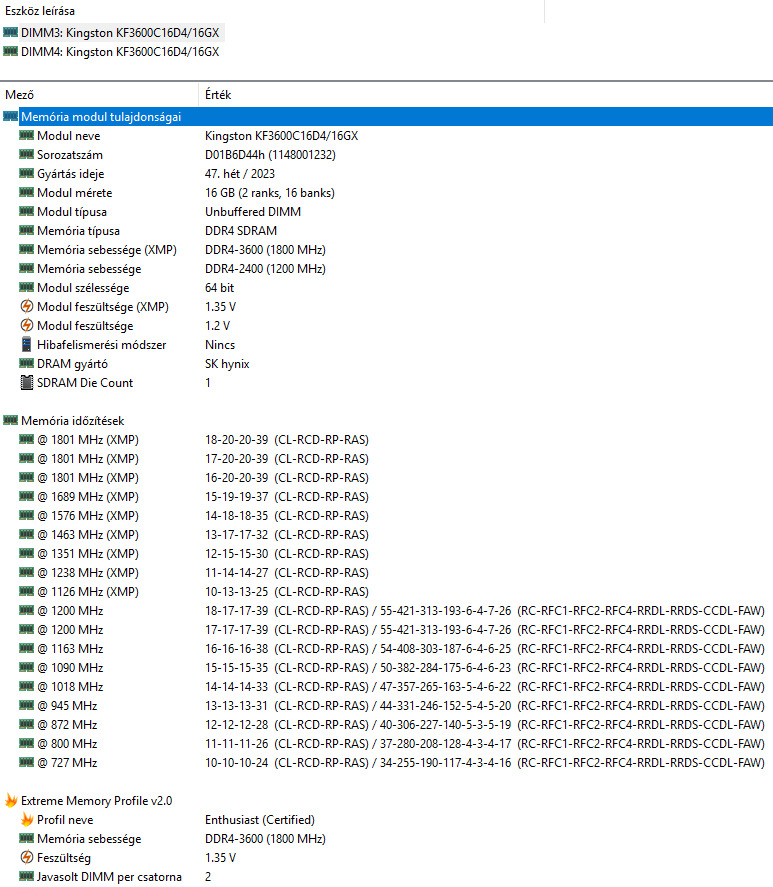The width and height of the screenshot is (773, 887).
Task: Click the Sorozatszám row icon
Action: 26,154
